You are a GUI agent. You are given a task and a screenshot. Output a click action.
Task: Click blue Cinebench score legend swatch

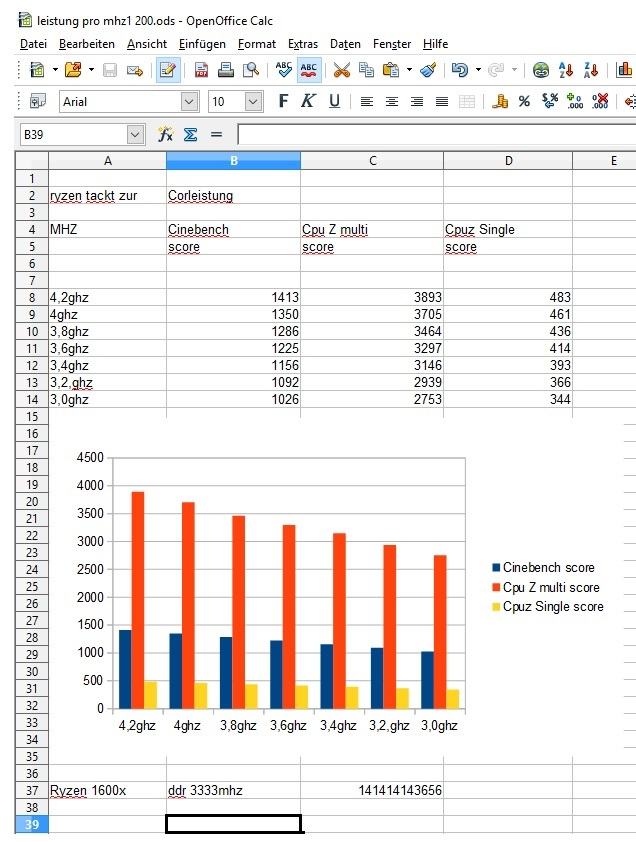tap(496, 567)
